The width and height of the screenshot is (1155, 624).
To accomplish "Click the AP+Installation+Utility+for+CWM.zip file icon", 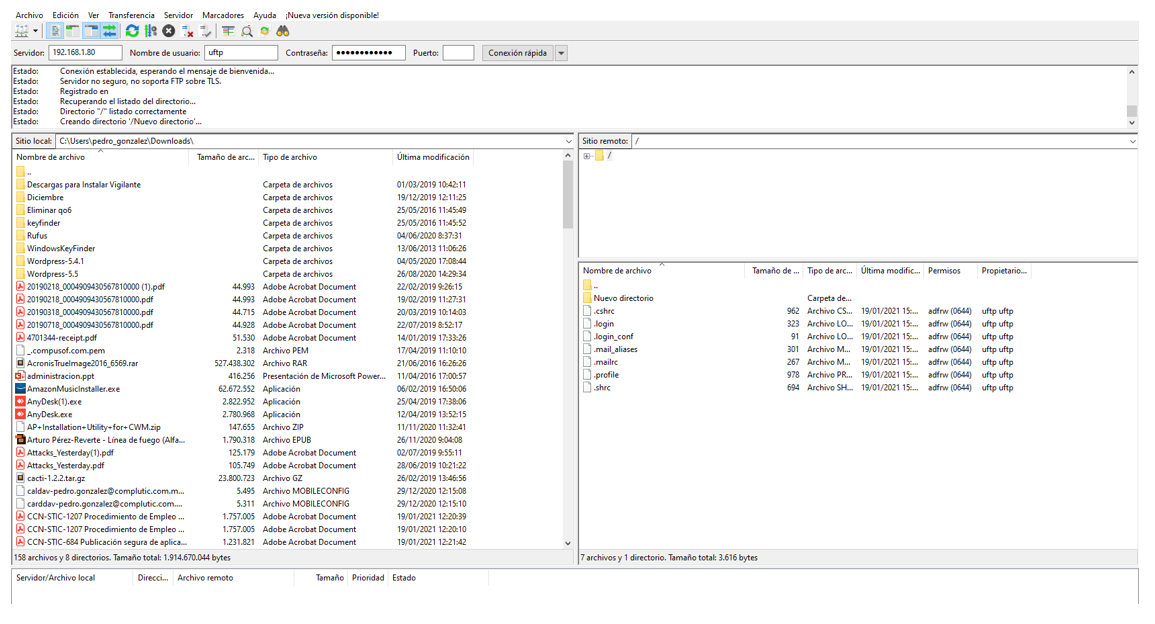I will tap(20, 427).
